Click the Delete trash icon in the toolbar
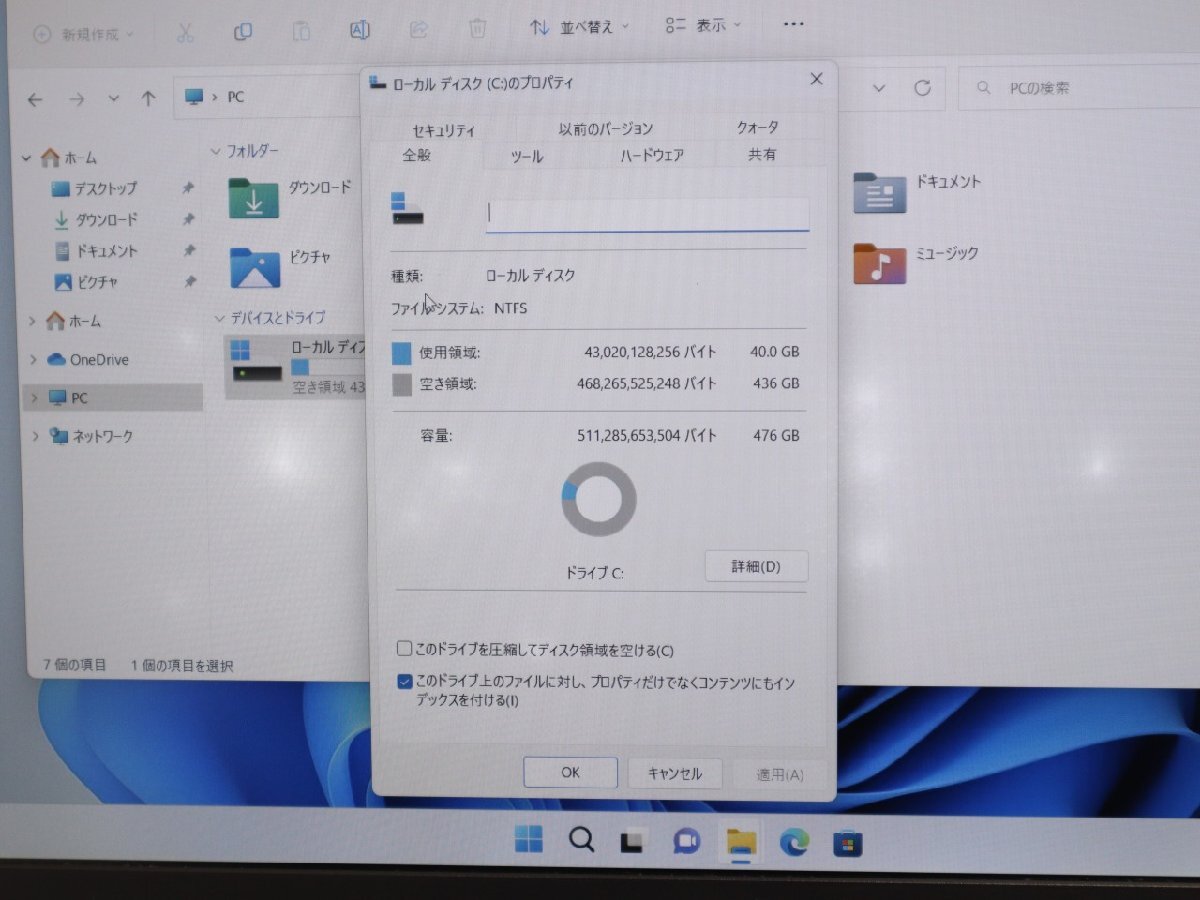The image size is (1200, 900). pos(477,29)
